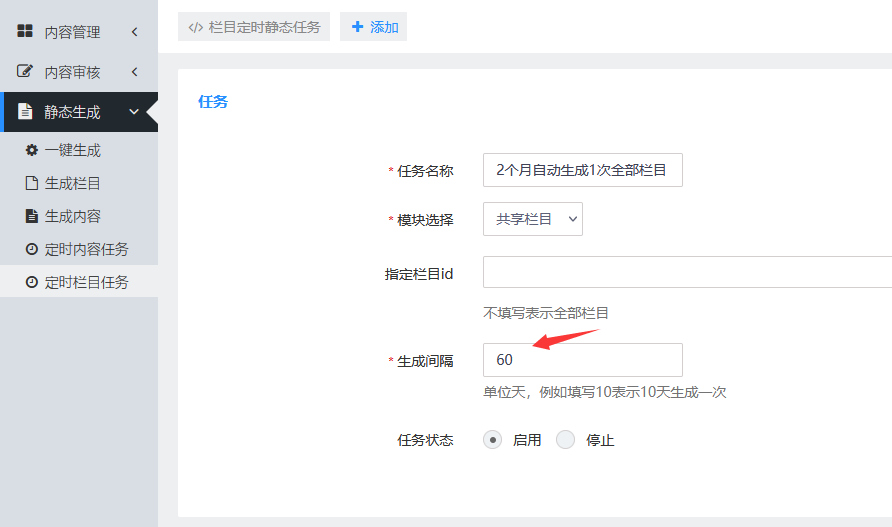Open the 内容管理 menu item
This screenshot has height=527, width=892.
79,32
